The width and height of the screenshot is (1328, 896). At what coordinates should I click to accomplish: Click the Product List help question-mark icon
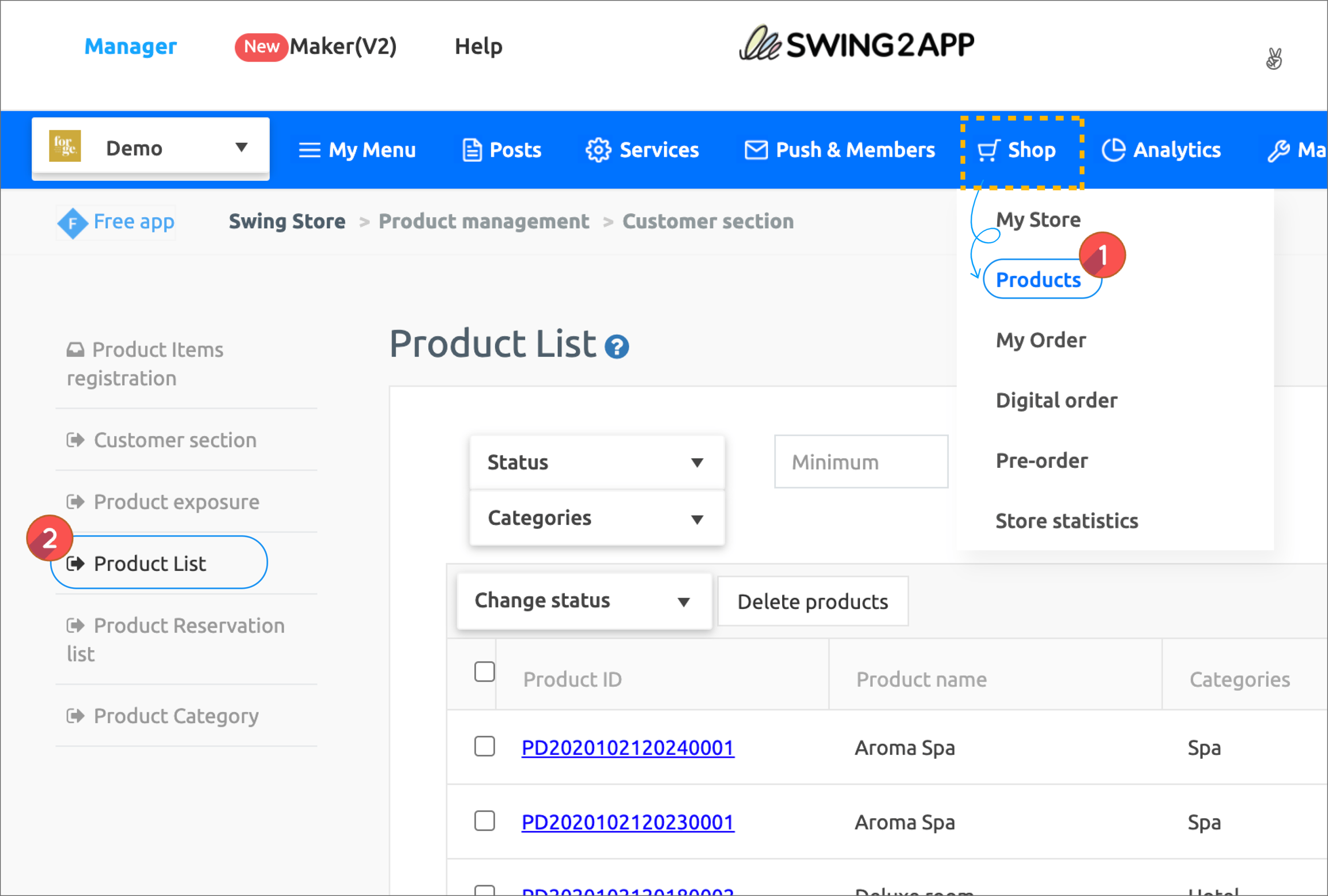point(616,347)
